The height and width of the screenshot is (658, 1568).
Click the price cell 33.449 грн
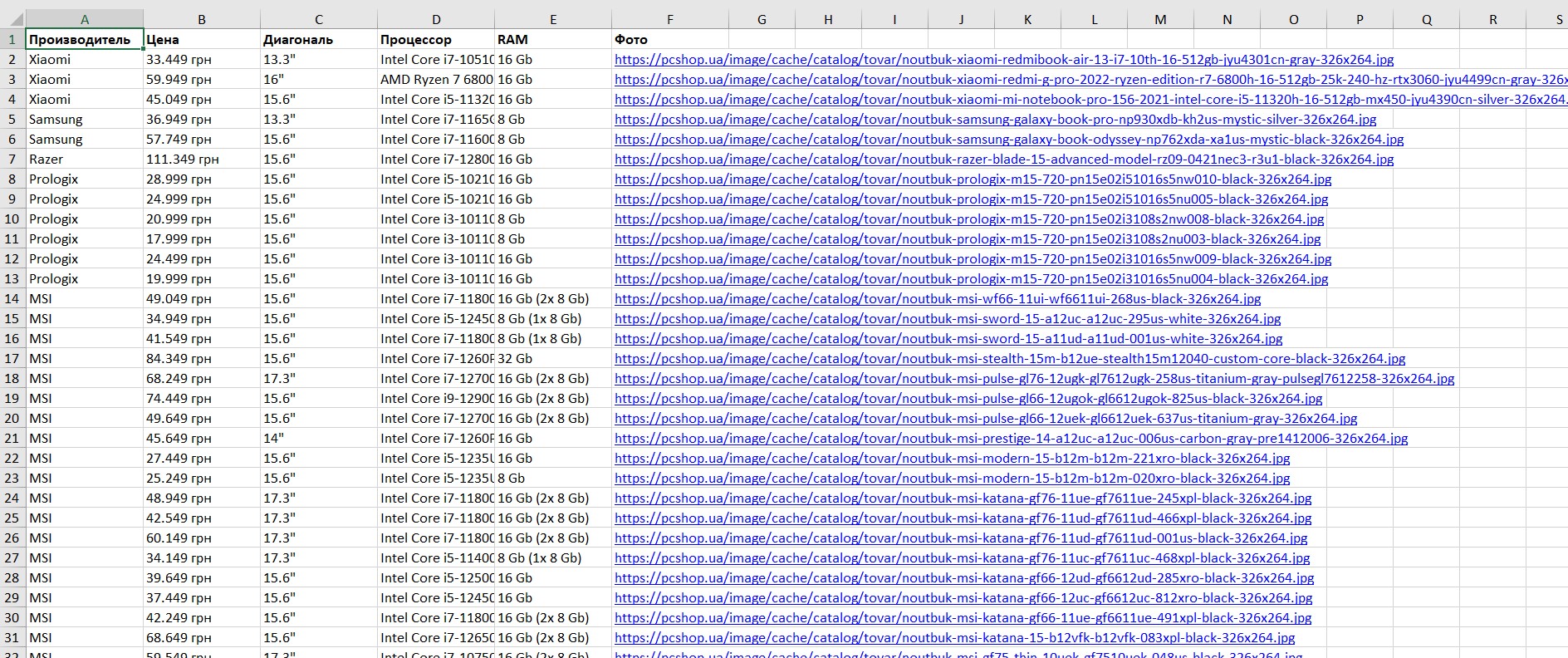pos(202,59)
